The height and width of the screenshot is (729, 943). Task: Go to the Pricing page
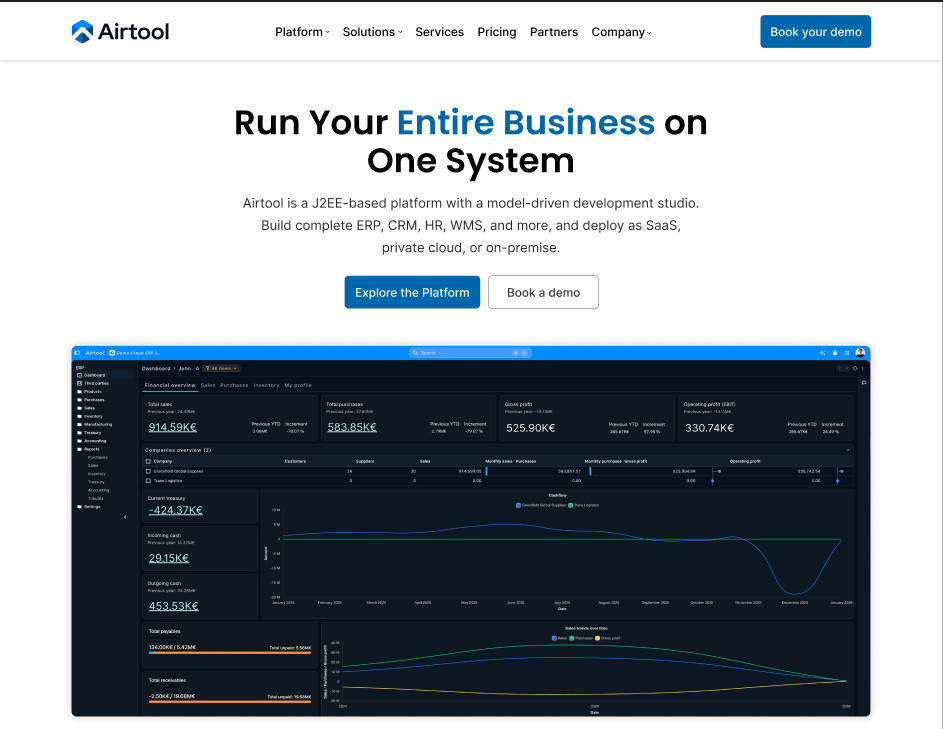(x=497, y=32)
